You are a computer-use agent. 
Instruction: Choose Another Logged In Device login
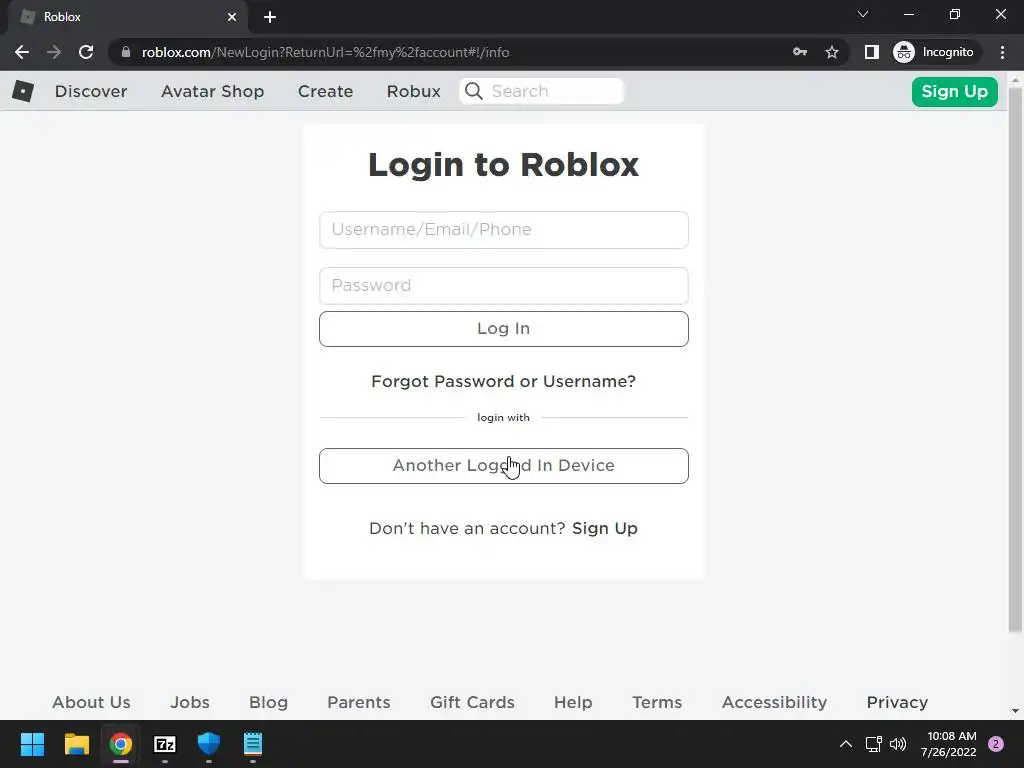click(x=504, y=466)
